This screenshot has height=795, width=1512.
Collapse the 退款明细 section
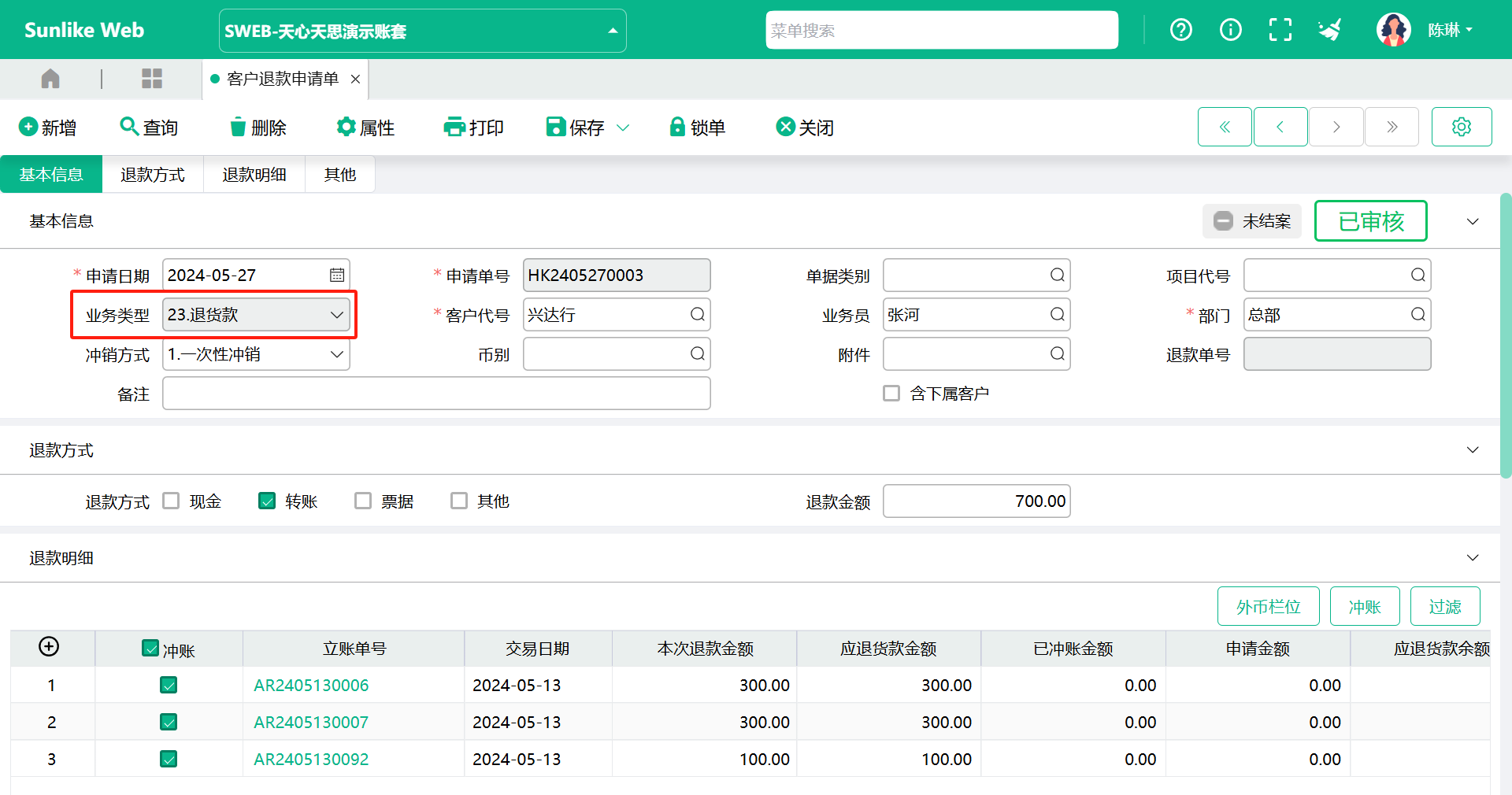point(1473,557)
